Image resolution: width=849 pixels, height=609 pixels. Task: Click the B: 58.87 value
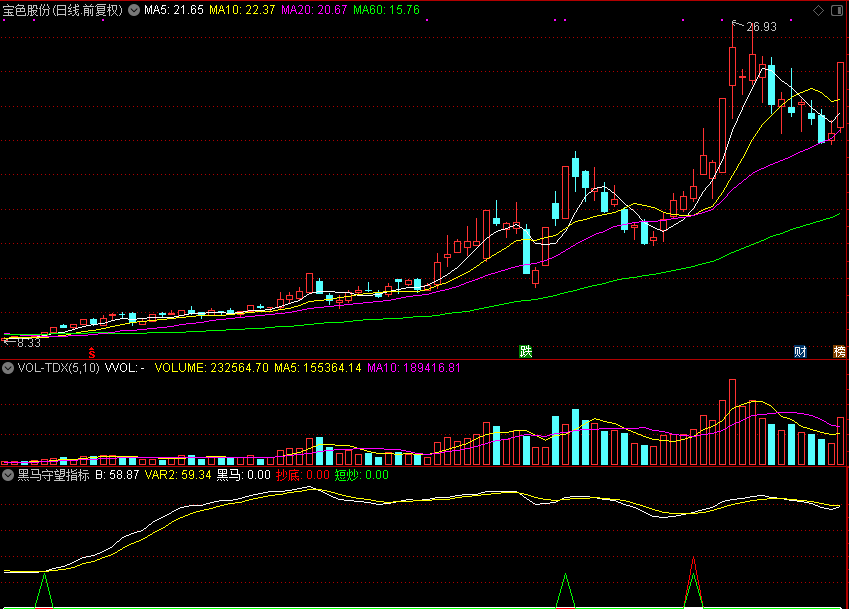117,475
